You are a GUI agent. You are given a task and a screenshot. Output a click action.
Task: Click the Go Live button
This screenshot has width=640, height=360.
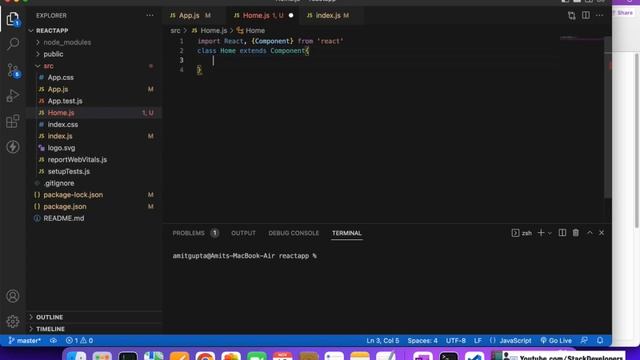pos(556,340)
